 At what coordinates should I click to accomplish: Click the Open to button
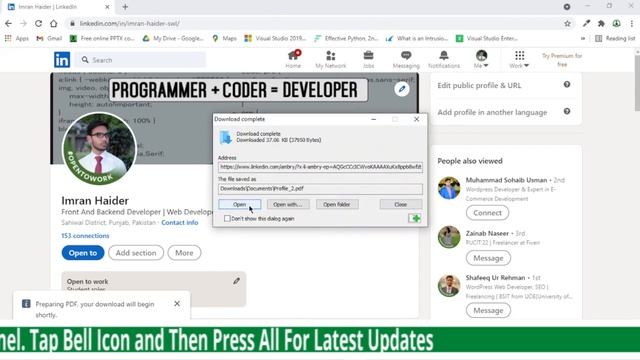coord(83,253)
